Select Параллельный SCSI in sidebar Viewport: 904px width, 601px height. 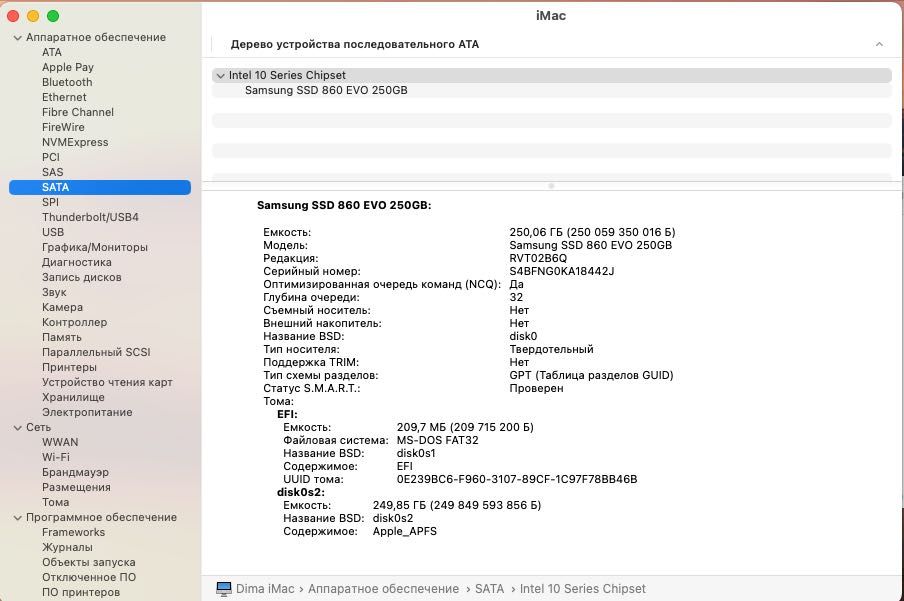(x=96, y=352)
